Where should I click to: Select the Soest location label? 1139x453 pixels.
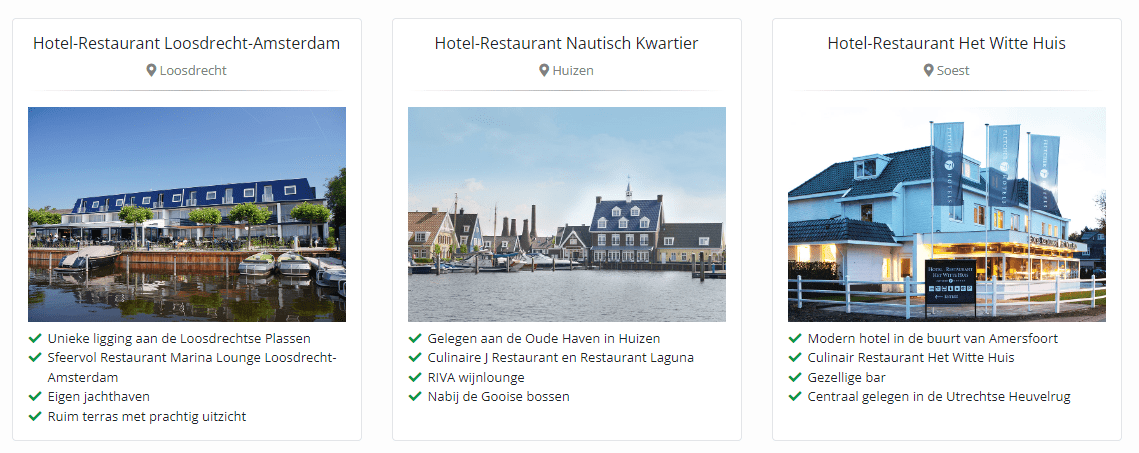click(x=953, y=70)
